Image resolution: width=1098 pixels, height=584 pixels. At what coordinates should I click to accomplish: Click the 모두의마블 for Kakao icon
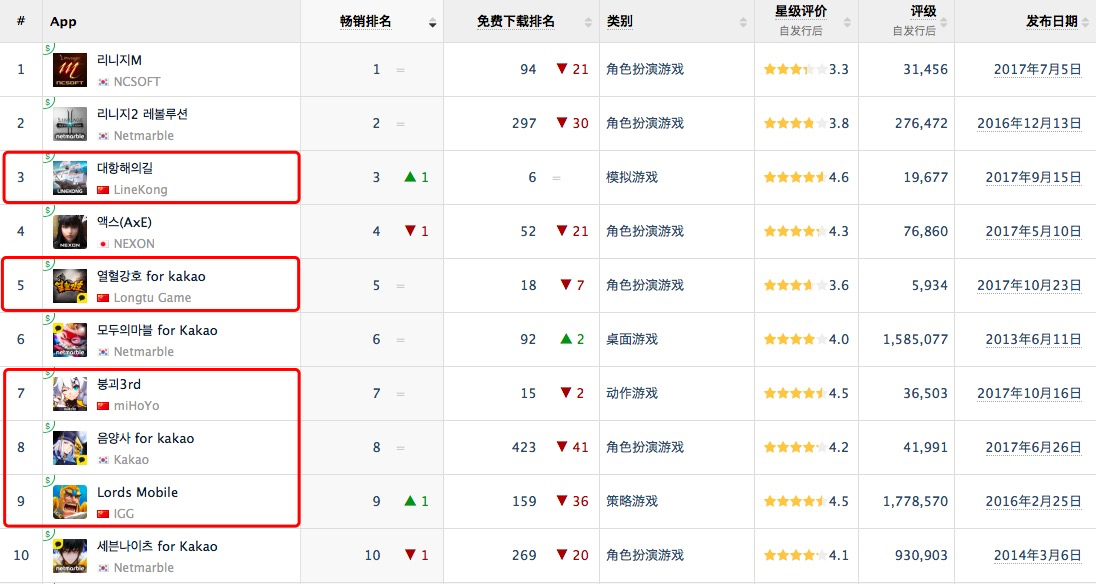pyautogui.click(x=70, y=340)
